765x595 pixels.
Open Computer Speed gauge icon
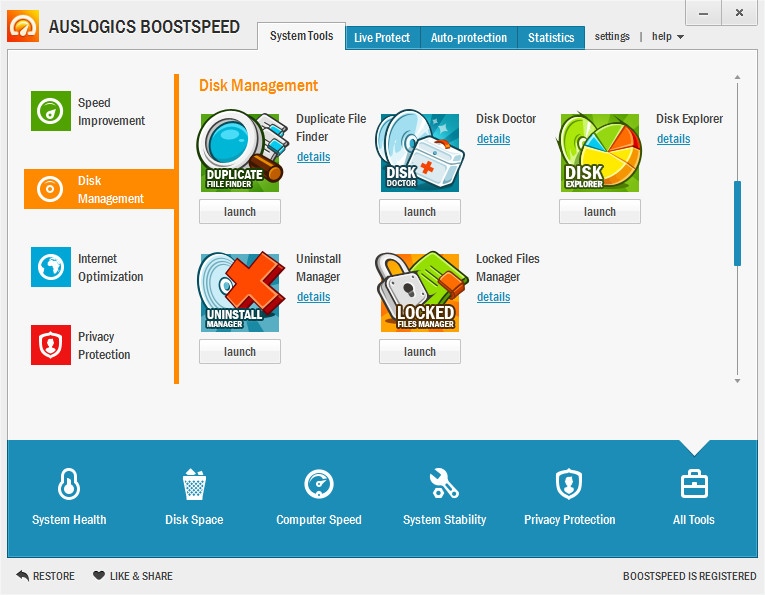point(319,484)
